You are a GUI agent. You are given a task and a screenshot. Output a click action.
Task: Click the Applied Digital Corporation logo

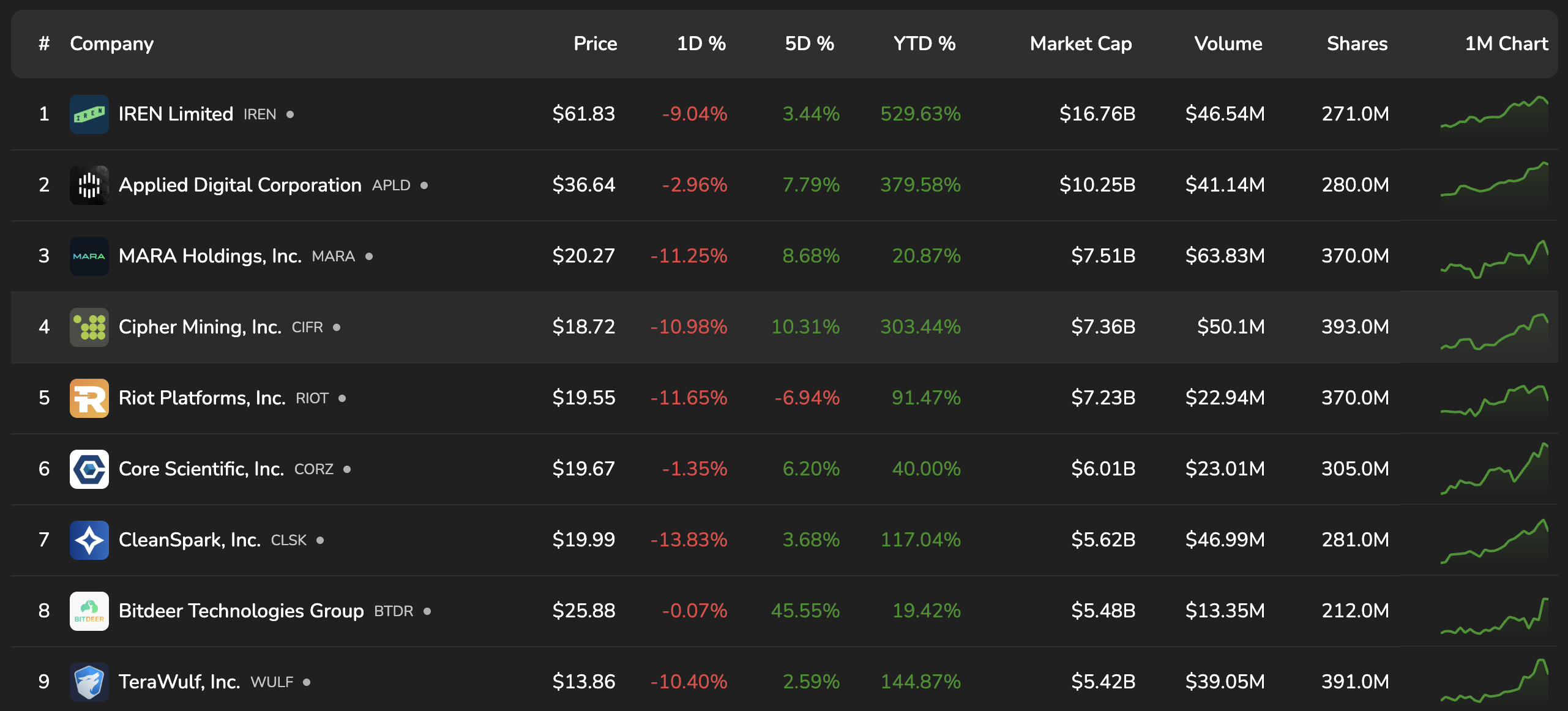click(89, 185)
